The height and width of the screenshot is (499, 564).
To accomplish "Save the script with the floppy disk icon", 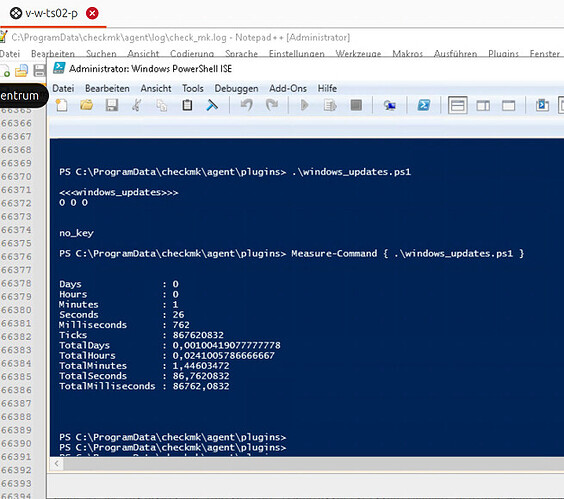I will point(112,105).
